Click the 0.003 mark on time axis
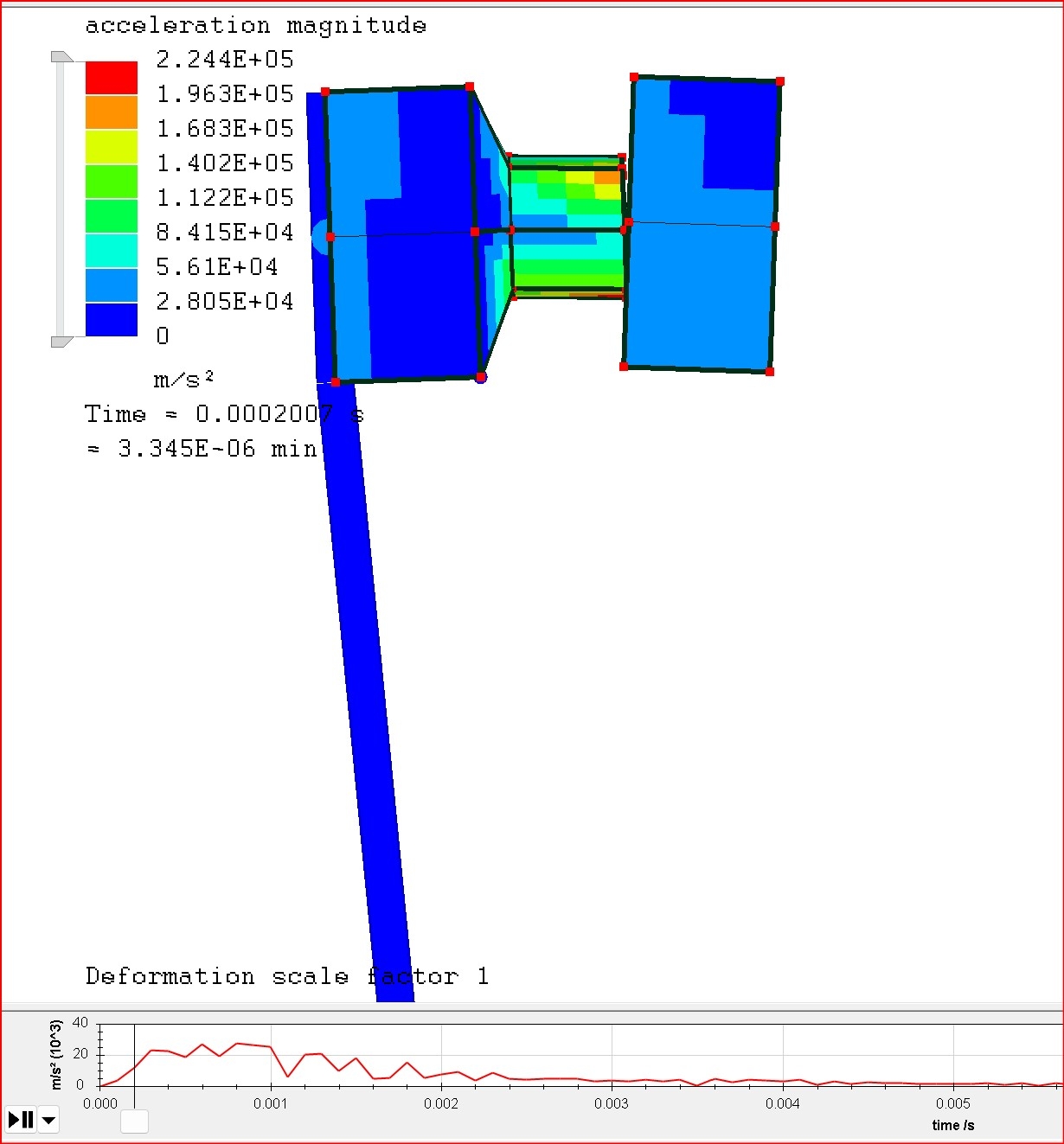Image resolution: width=1064 pixels, height=1144 pixels. (612, 1103)
